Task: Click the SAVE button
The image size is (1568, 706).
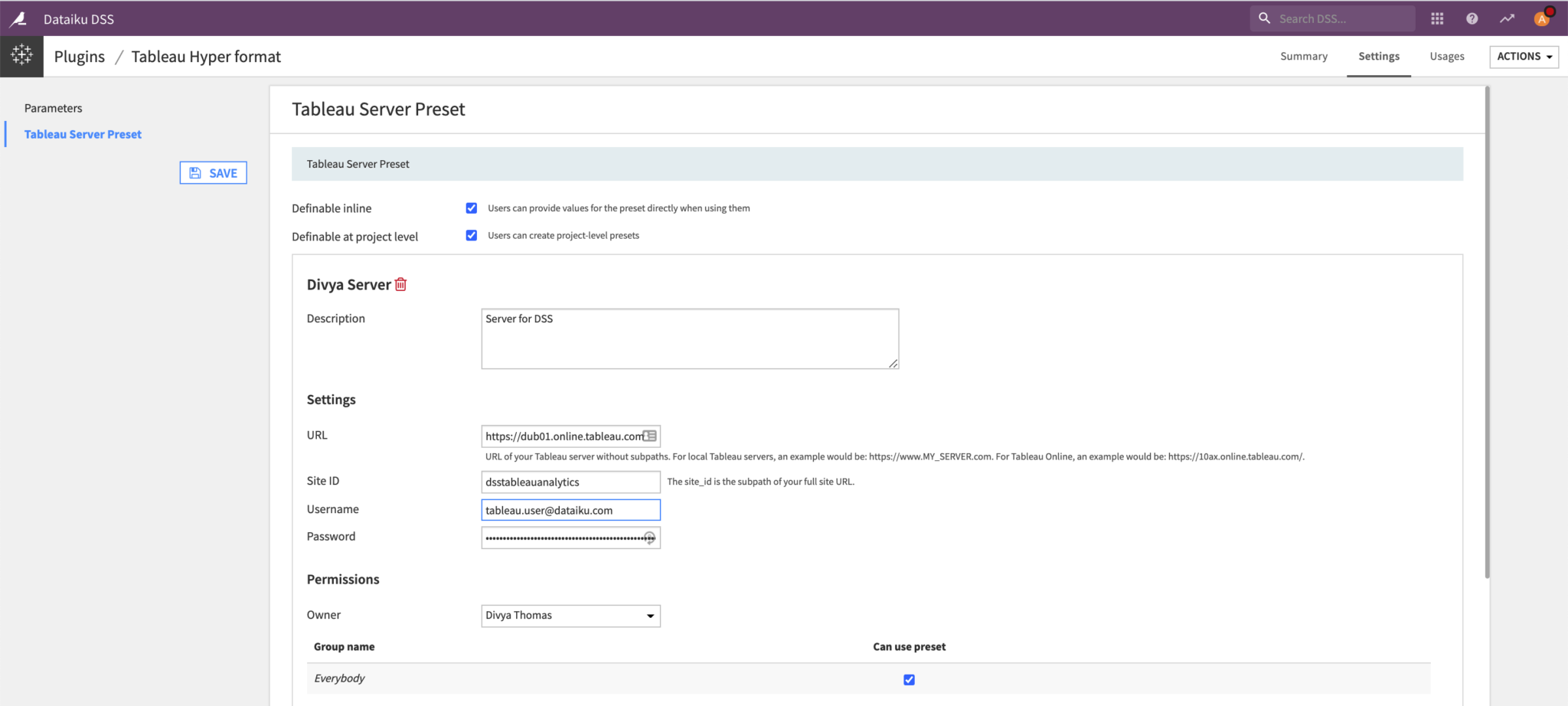Action: 214,173
